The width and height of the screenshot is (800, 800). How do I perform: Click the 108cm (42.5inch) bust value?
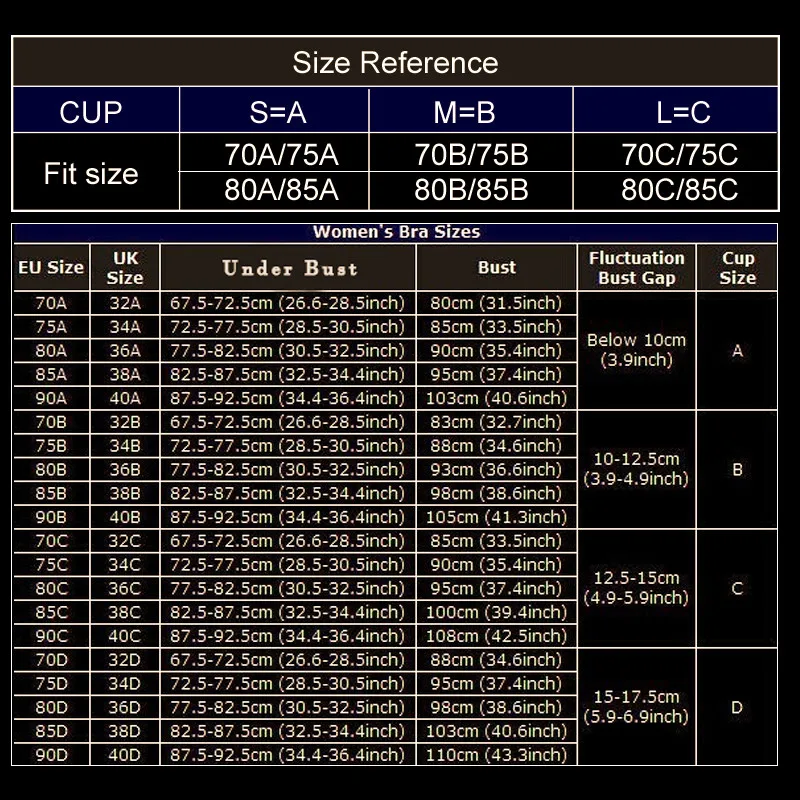tap(496, 636)
